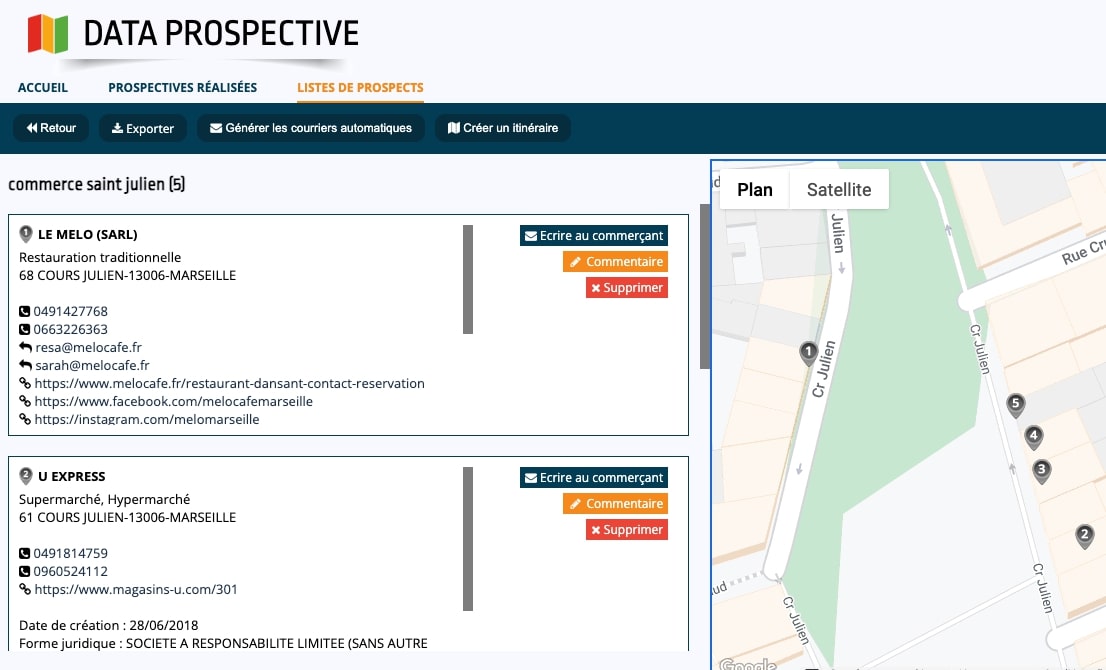Select map marker number 1 on Cours Julien

(807, 352)
